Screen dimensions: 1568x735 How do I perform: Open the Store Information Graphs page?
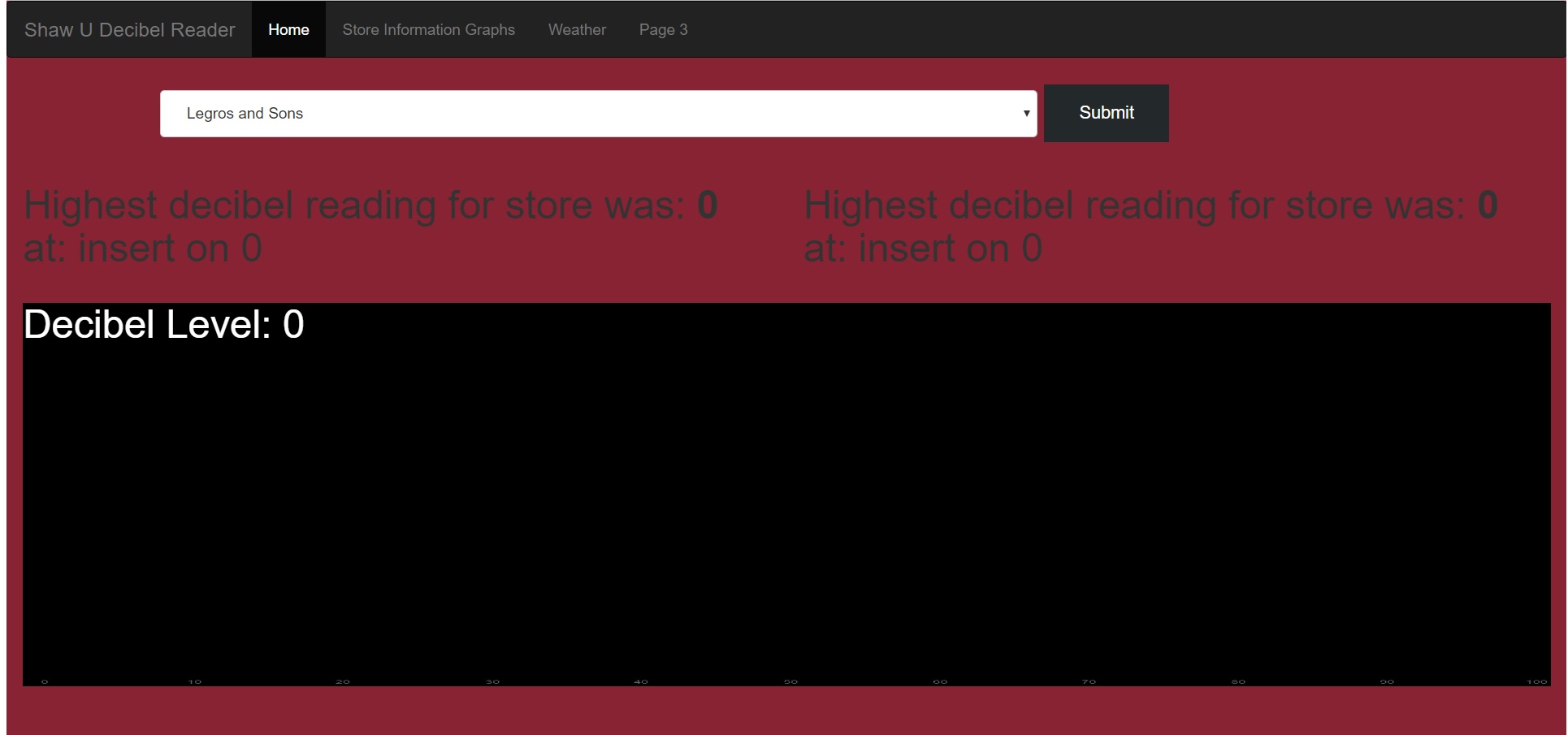pyautogui.click(x=428, y=30)
